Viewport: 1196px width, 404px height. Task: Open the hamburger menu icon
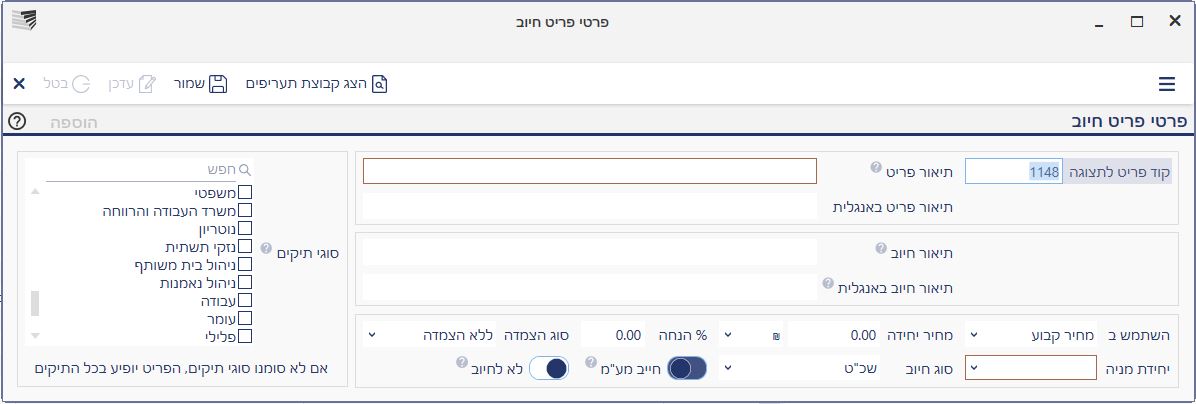[x=1166, y=84]
